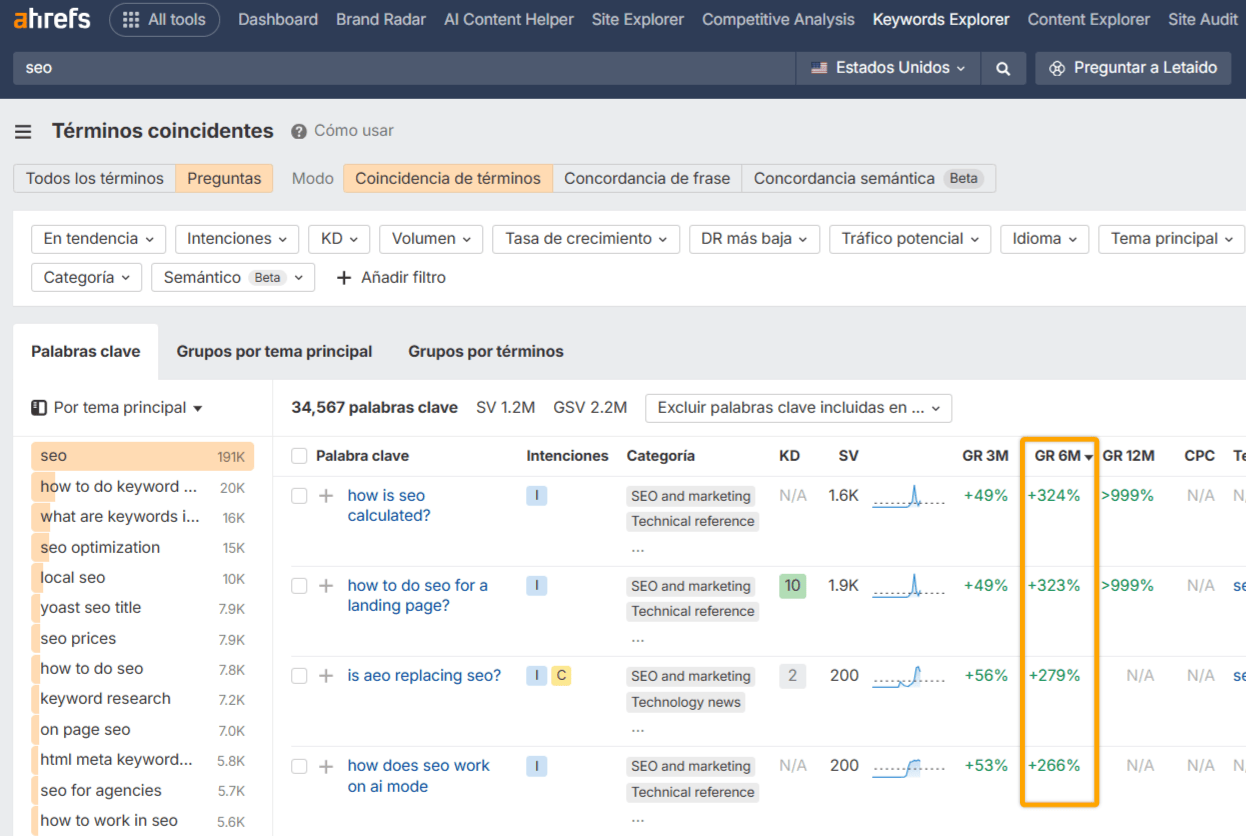
Task: Expand the Por tema principal selector
Action: (x=117, y=408)
